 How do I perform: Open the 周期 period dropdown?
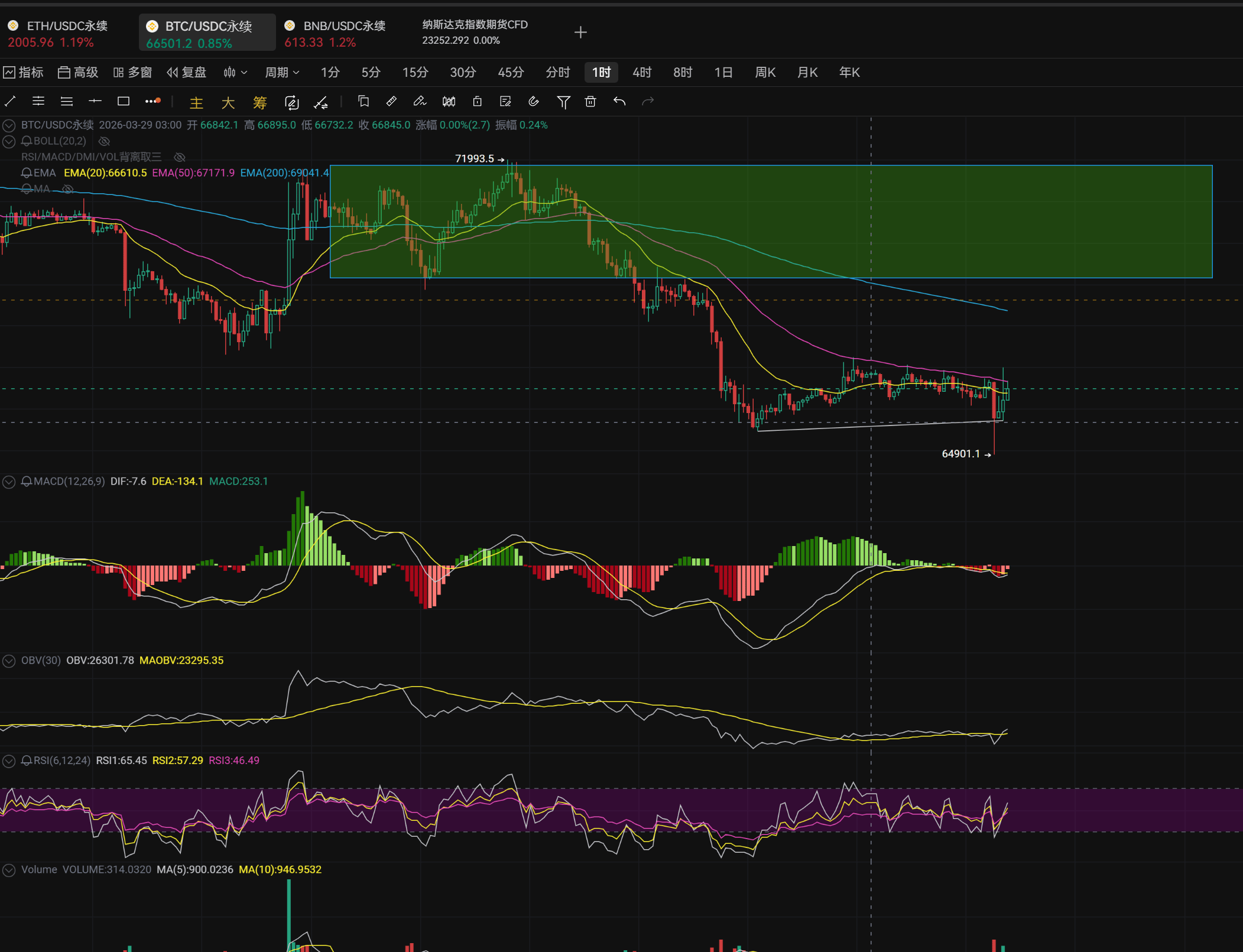pos(282,72)
